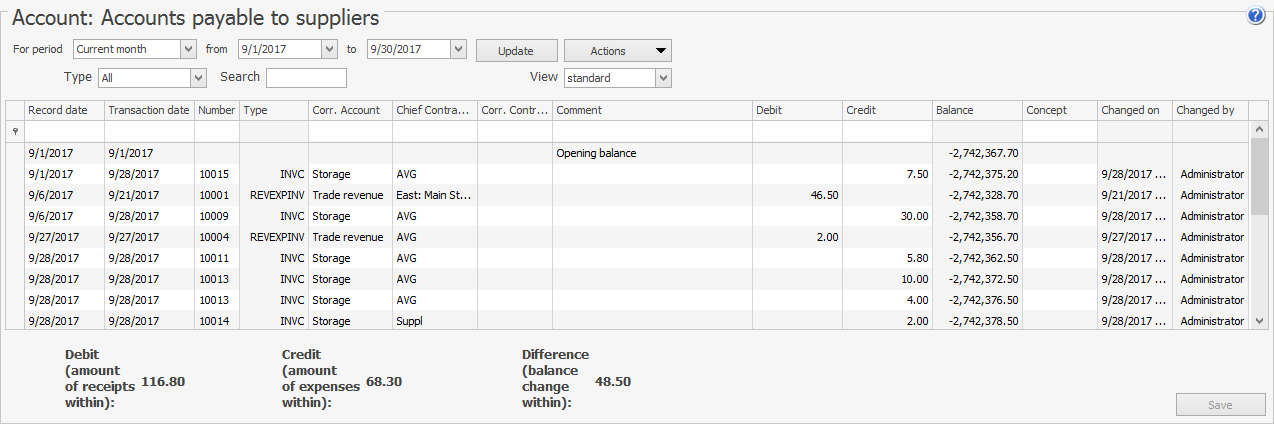Click the Save button
Image resolution: width=1274 pixels, height=424 pixels.
click(x=1220, y=405)
